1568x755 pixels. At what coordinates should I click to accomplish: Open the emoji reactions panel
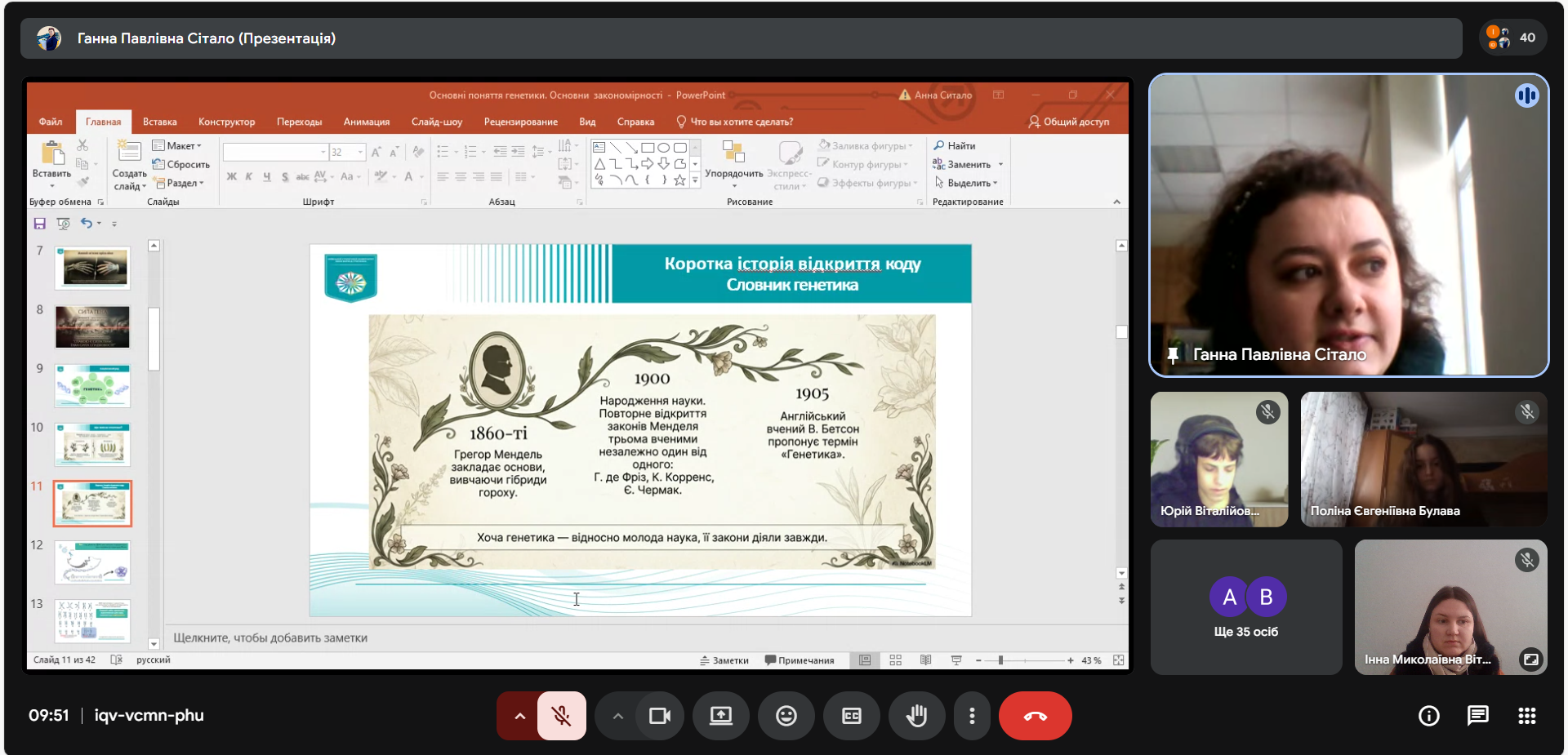tap(786, 716)
